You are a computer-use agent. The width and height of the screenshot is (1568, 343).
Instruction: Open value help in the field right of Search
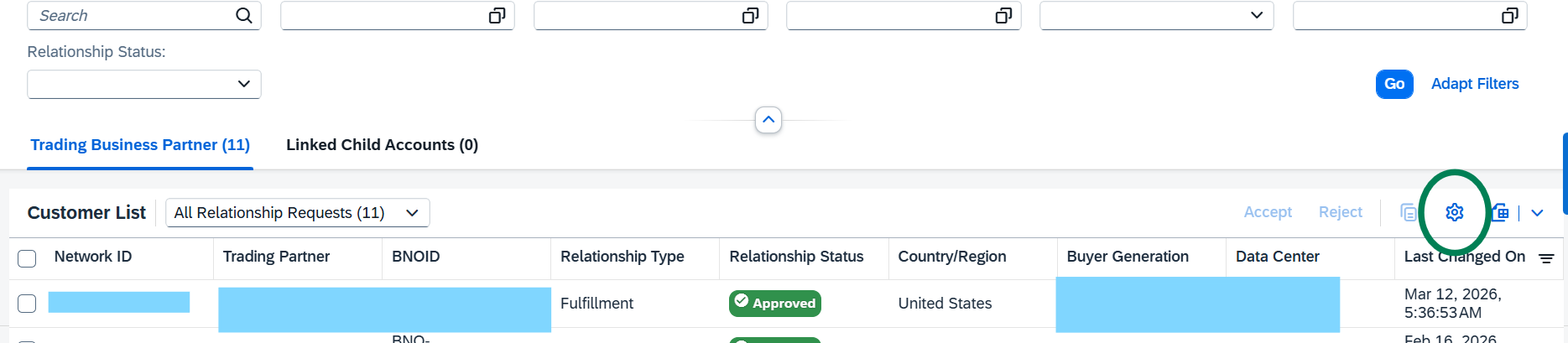click(x=497, y=16)
